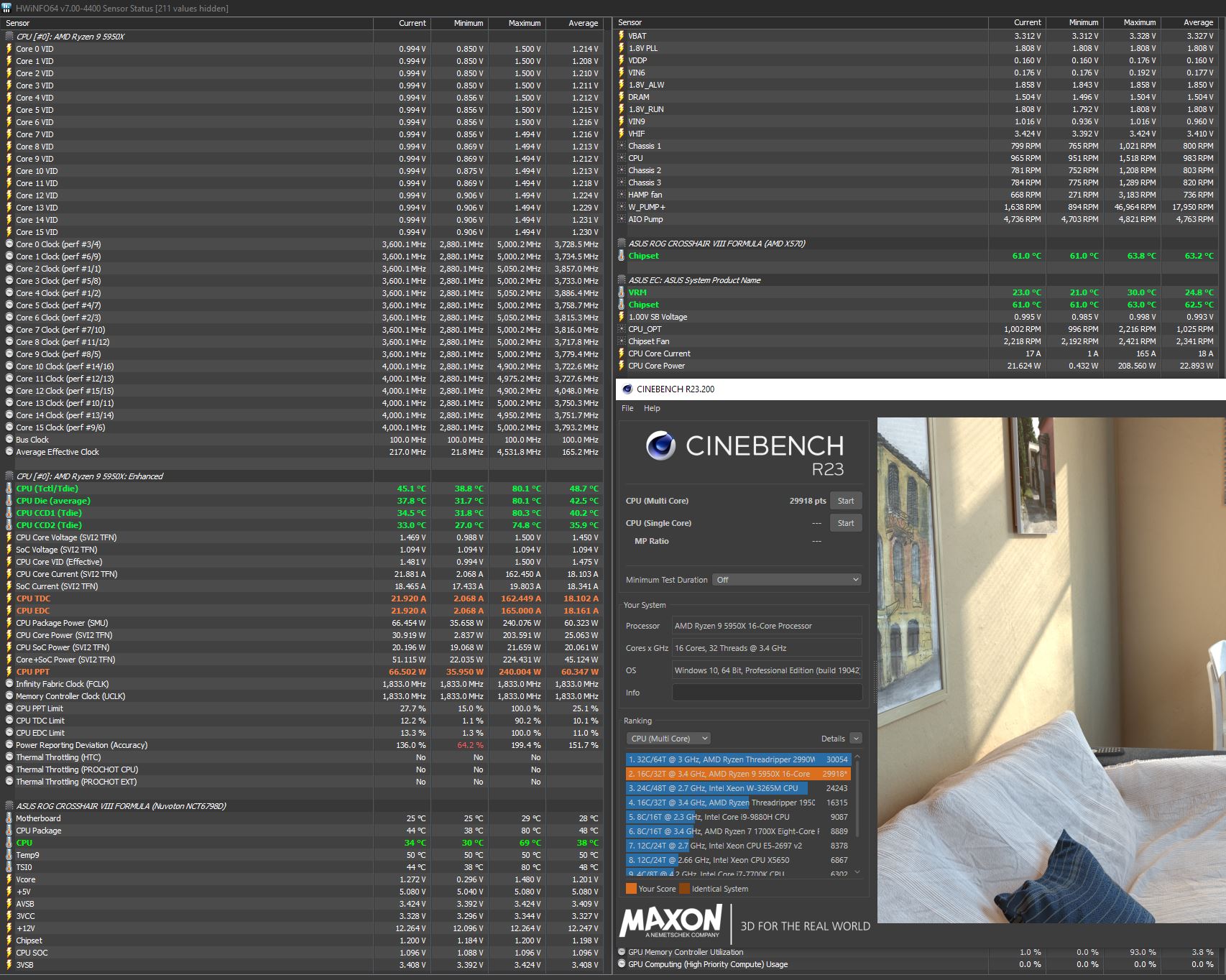Screen dimensions: 1226x980
Task: Click the chip icon beside the 5950X: Enhanced header
Action: pos(9,476)
